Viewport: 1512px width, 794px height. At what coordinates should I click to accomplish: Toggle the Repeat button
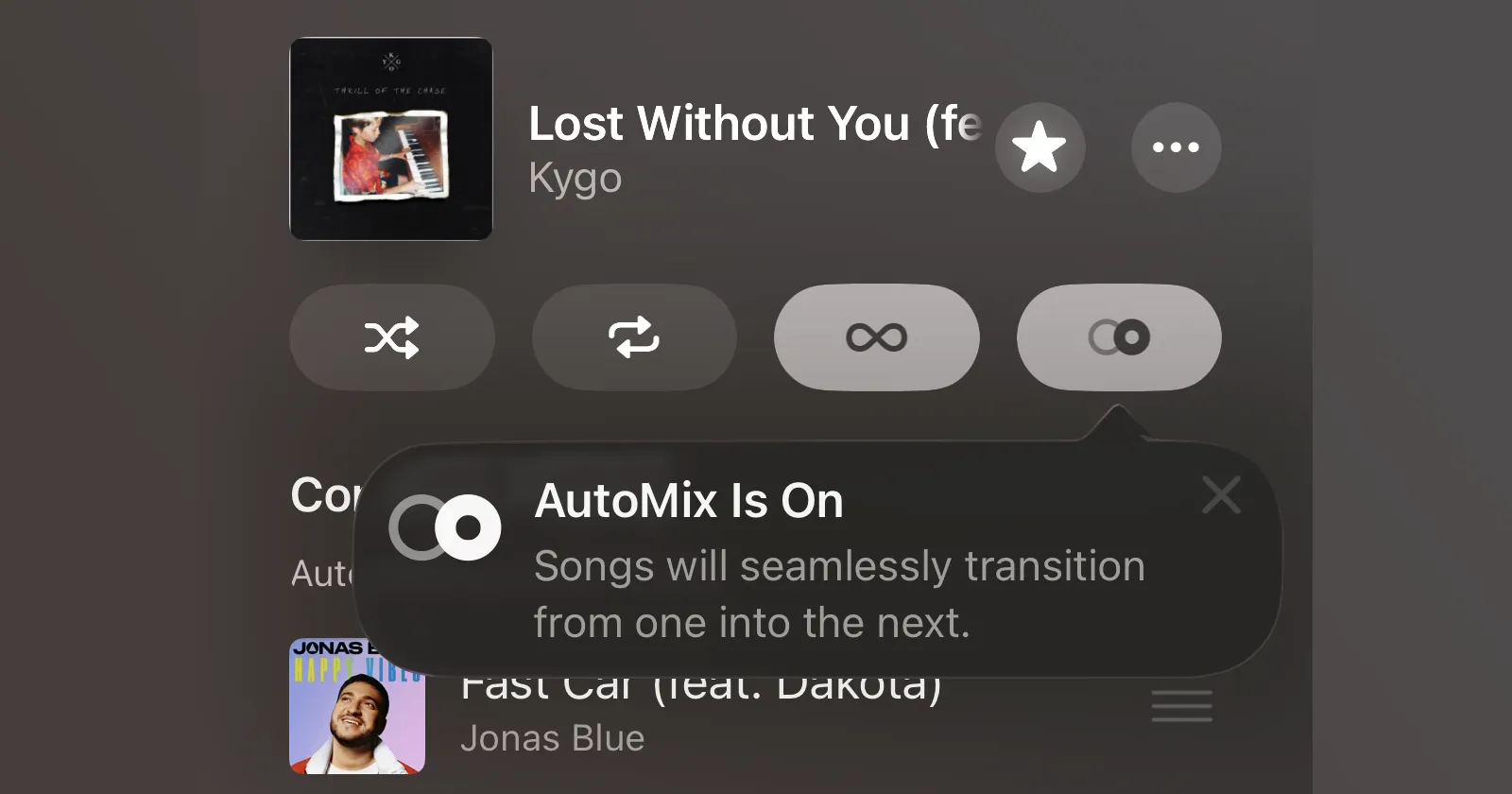tap(634, 337)
